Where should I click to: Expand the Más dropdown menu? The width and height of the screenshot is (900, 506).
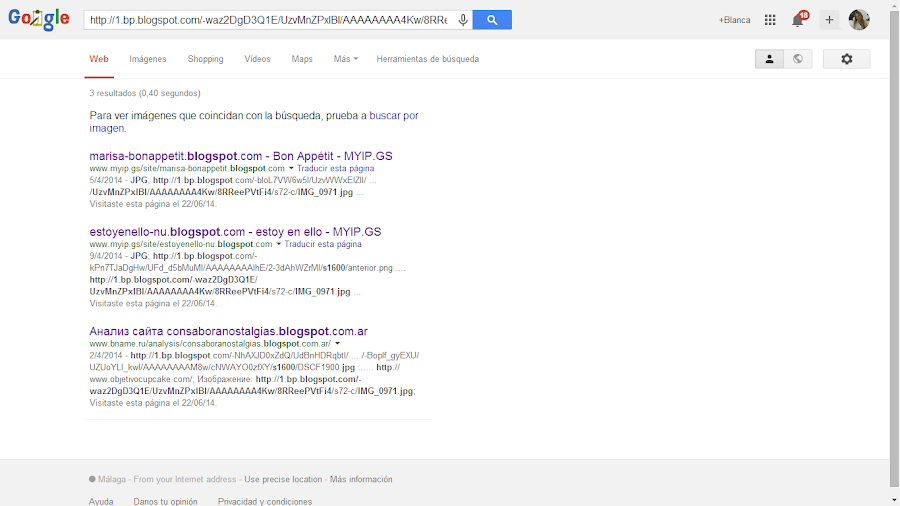click(346, 59)
